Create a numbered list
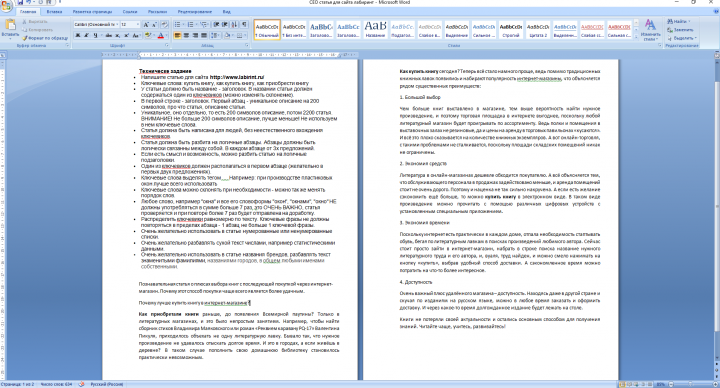Viewport: 720px width, 388px height. tap(191, 24)
